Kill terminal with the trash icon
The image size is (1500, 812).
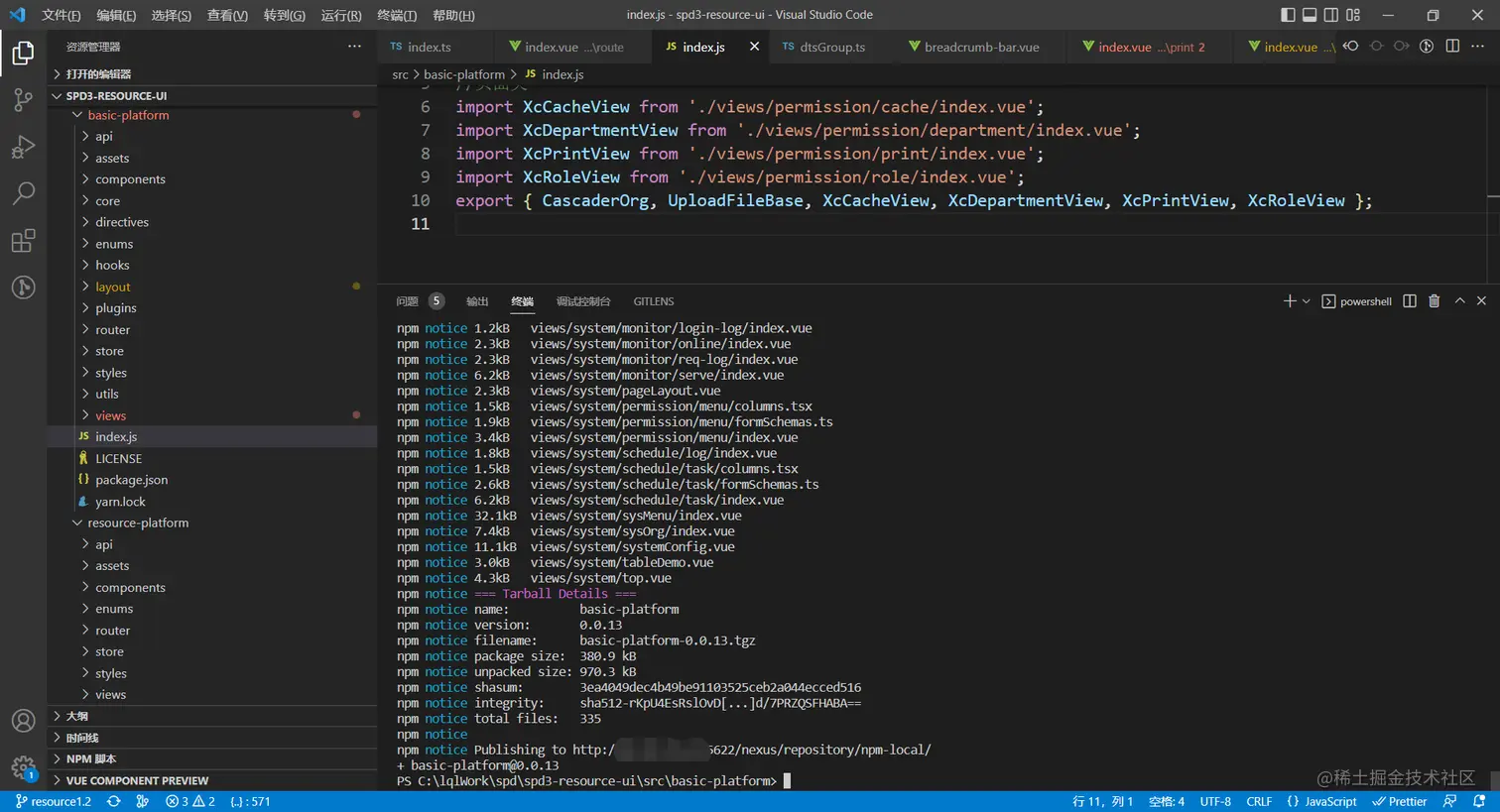click(x=1434, y=301)
